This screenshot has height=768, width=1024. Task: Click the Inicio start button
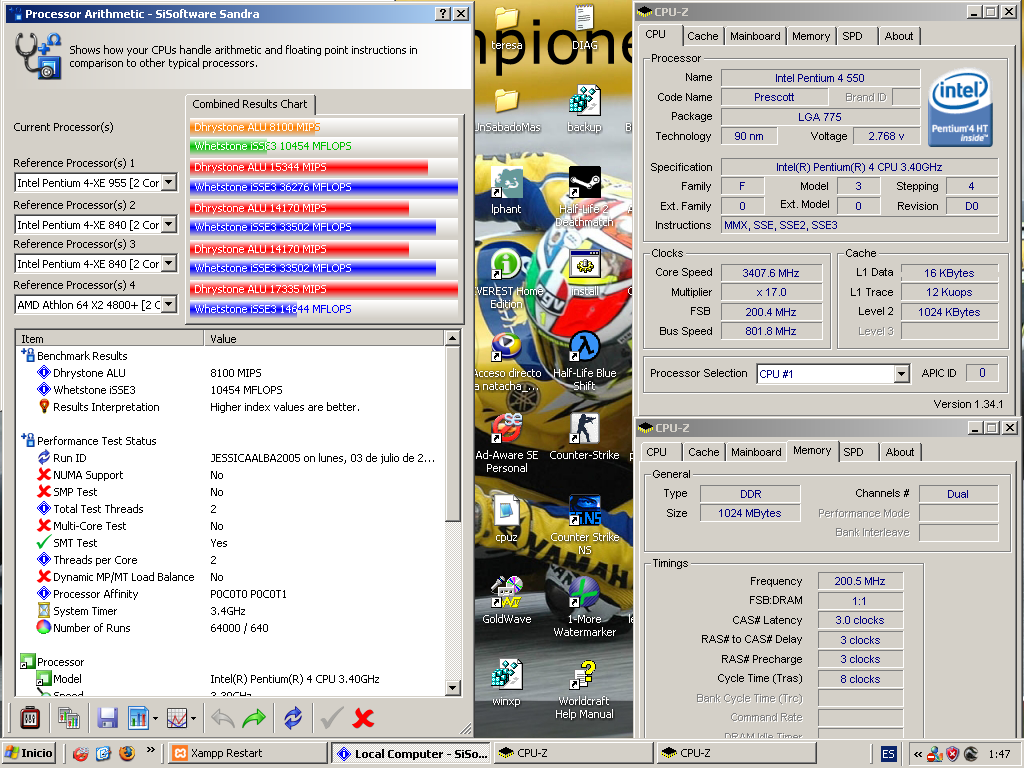[29, 753]
